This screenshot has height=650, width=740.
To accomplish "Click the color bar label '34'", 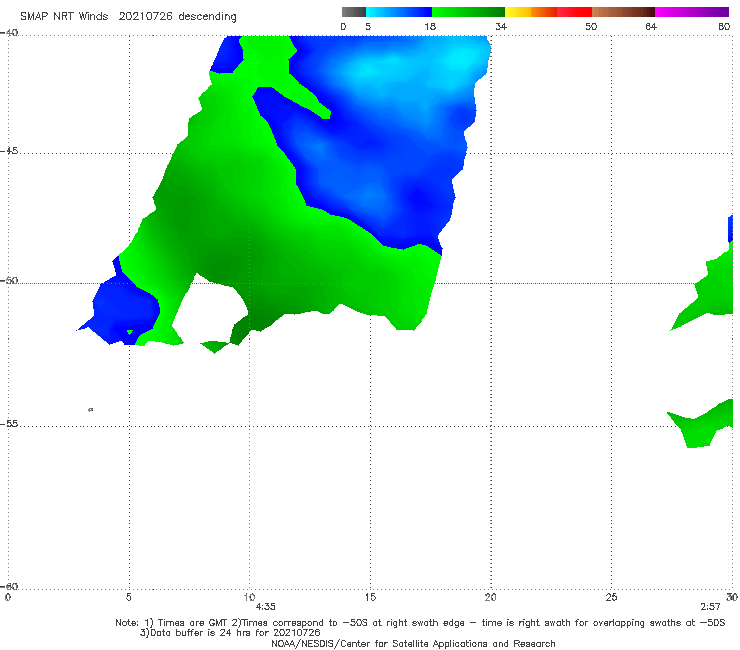I will (501, 26).
